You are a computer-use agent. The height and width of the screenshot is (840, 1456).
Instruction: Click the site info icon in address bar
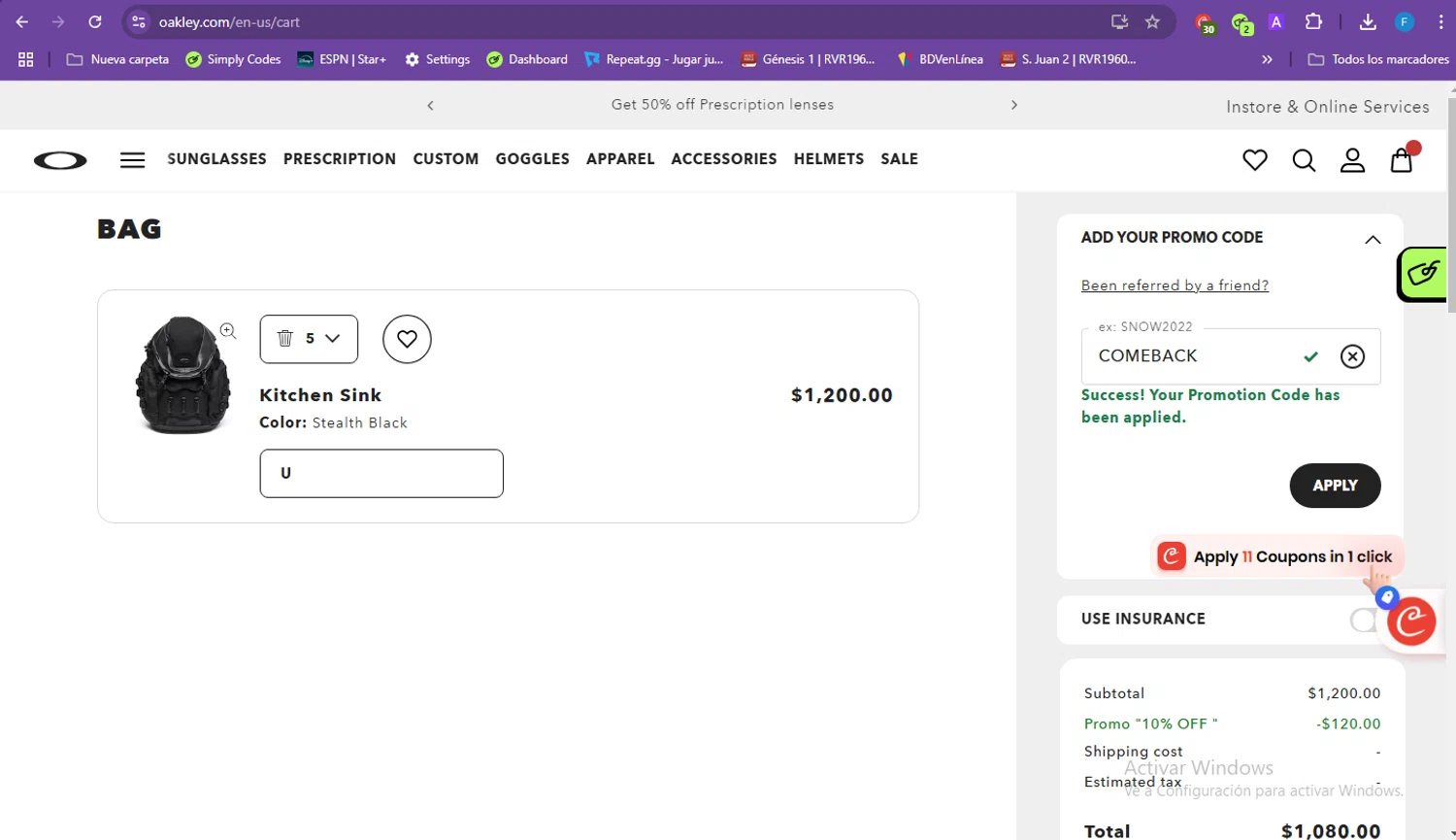coord(139,21)
